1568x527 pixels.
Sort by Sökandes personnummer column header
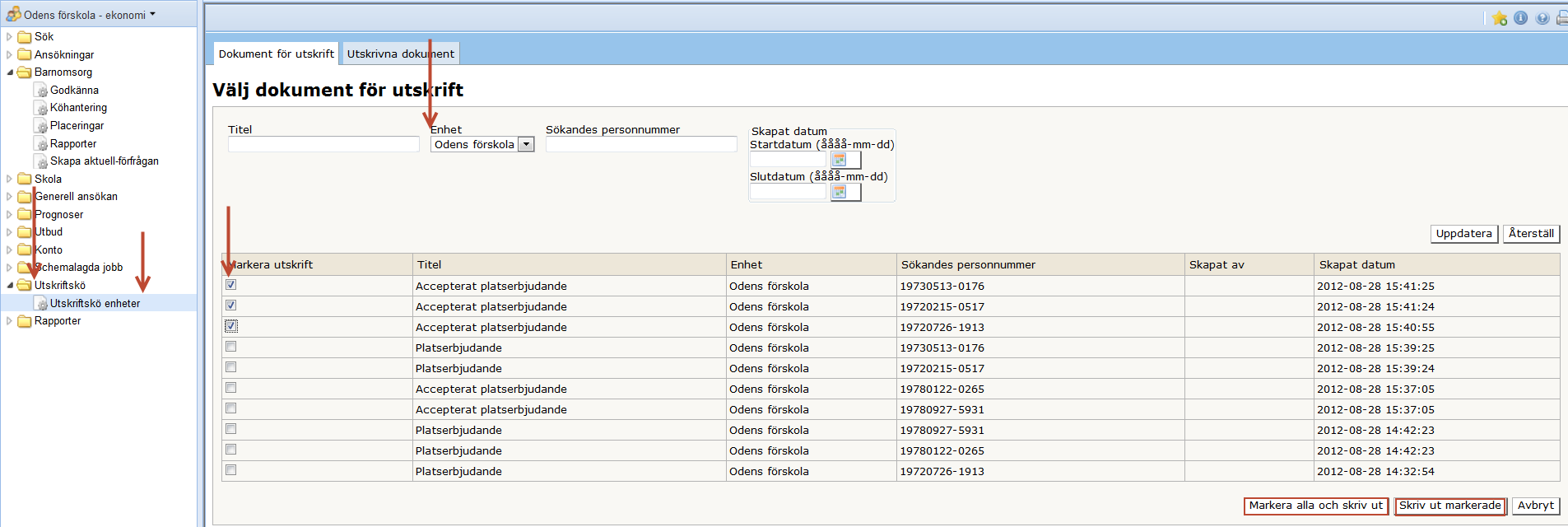968,265
